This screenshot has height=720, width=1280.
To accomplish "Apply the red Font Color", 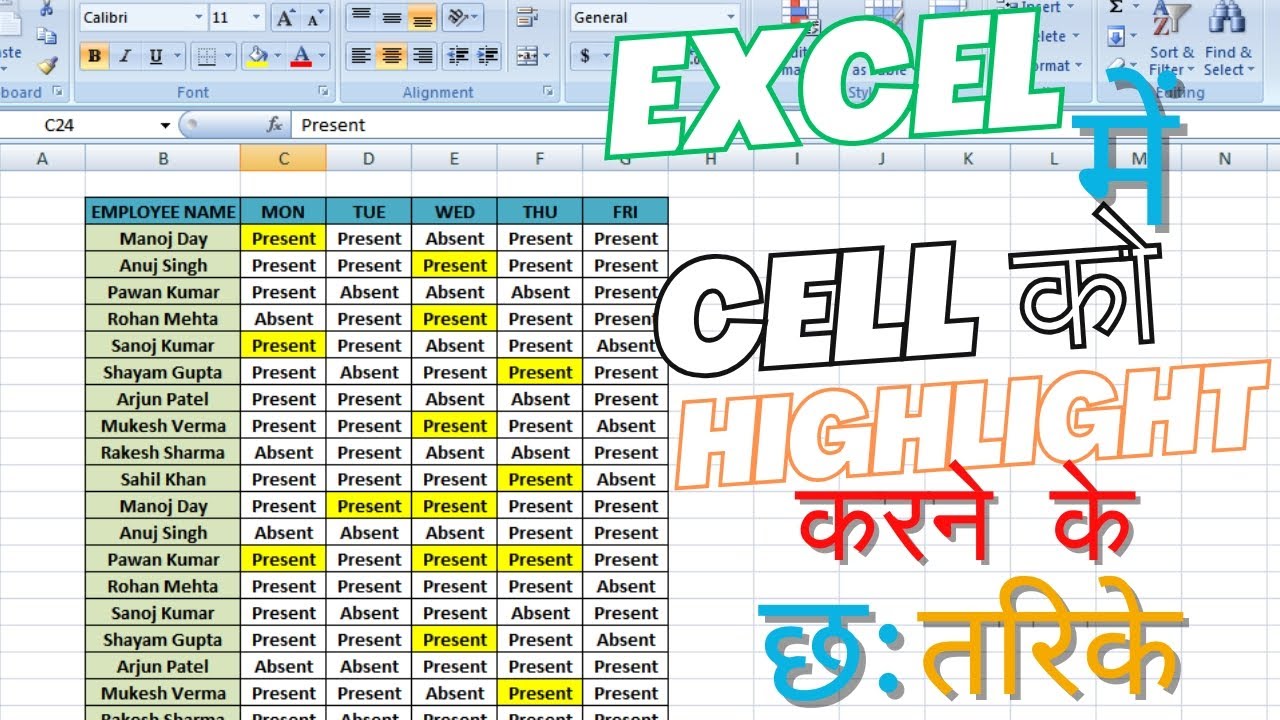I will tap(301, 56).
